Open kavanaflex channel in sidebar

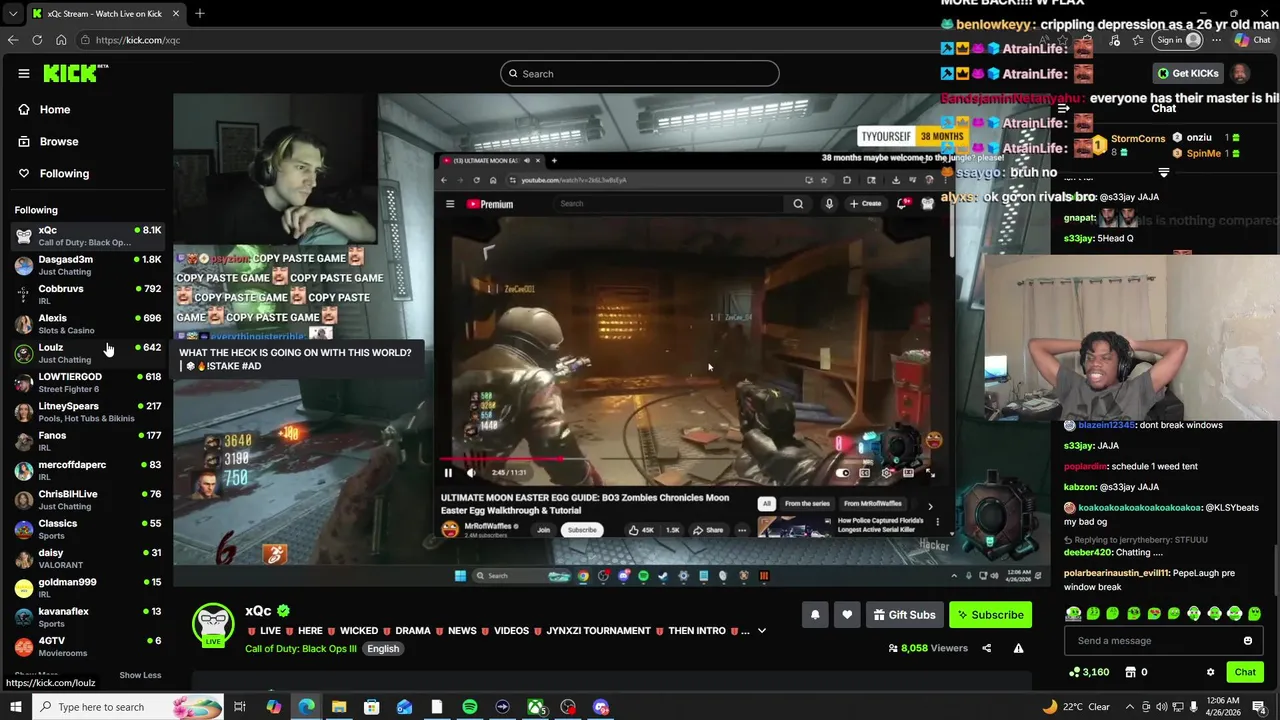(88, 617)
